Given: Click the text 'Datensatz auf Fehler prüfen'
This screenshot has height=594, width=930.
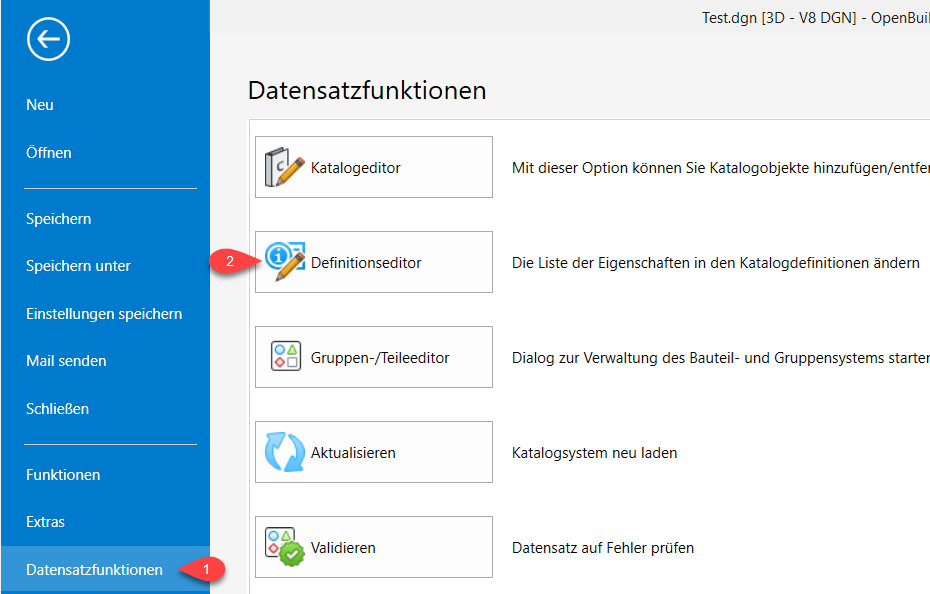Looking at the screenshot, I should (603, 548).
